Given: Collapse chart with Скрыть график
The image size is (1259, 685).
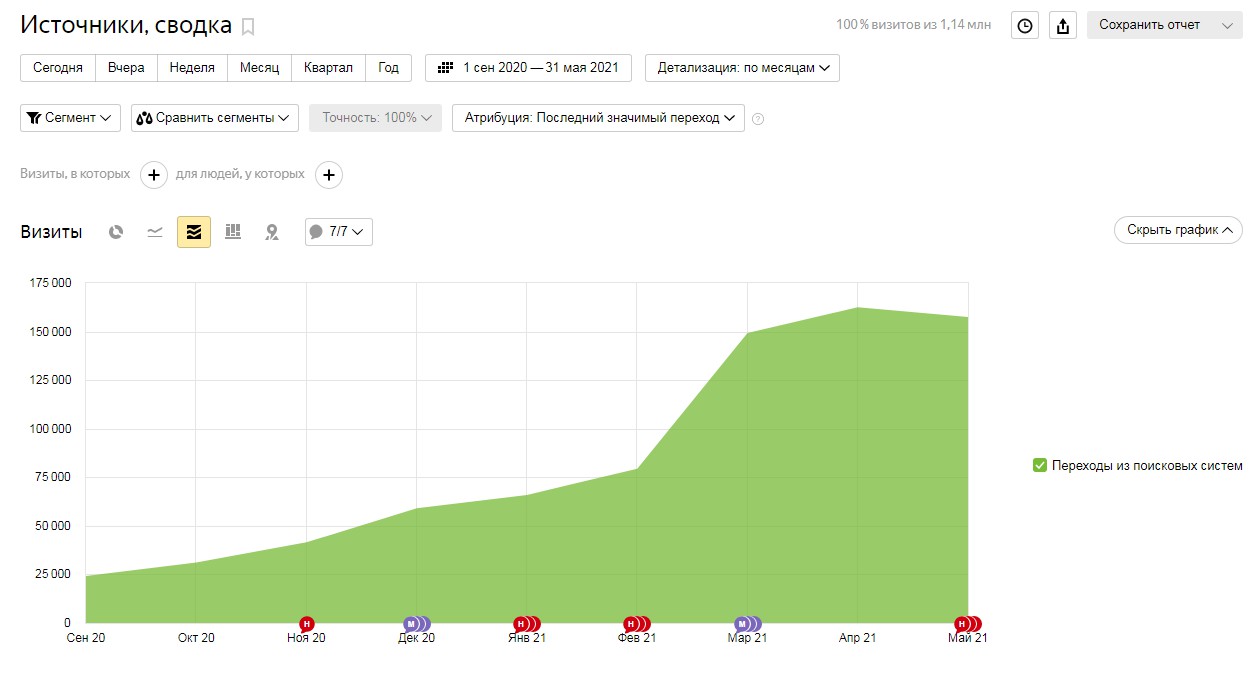Looking at the screenshot, I should 1178,230.
